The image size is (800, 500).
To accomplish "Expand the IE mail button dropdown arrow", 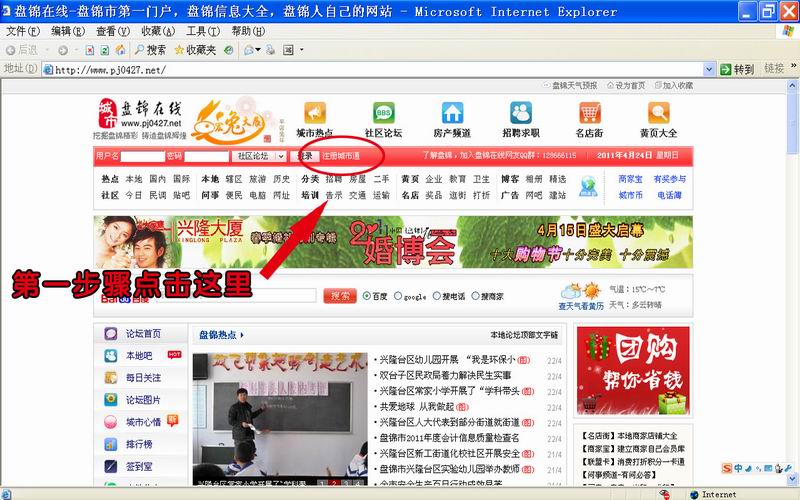I will pyautogui.click(x=261, y=50).
